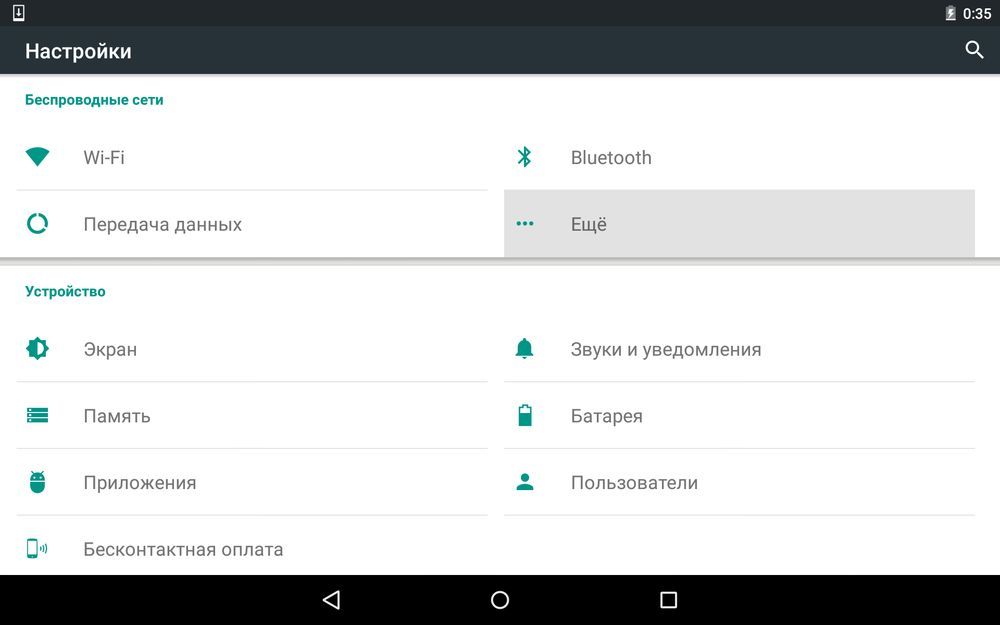
Task: Tap the bell notification icon
Action: tap(524, 349)
